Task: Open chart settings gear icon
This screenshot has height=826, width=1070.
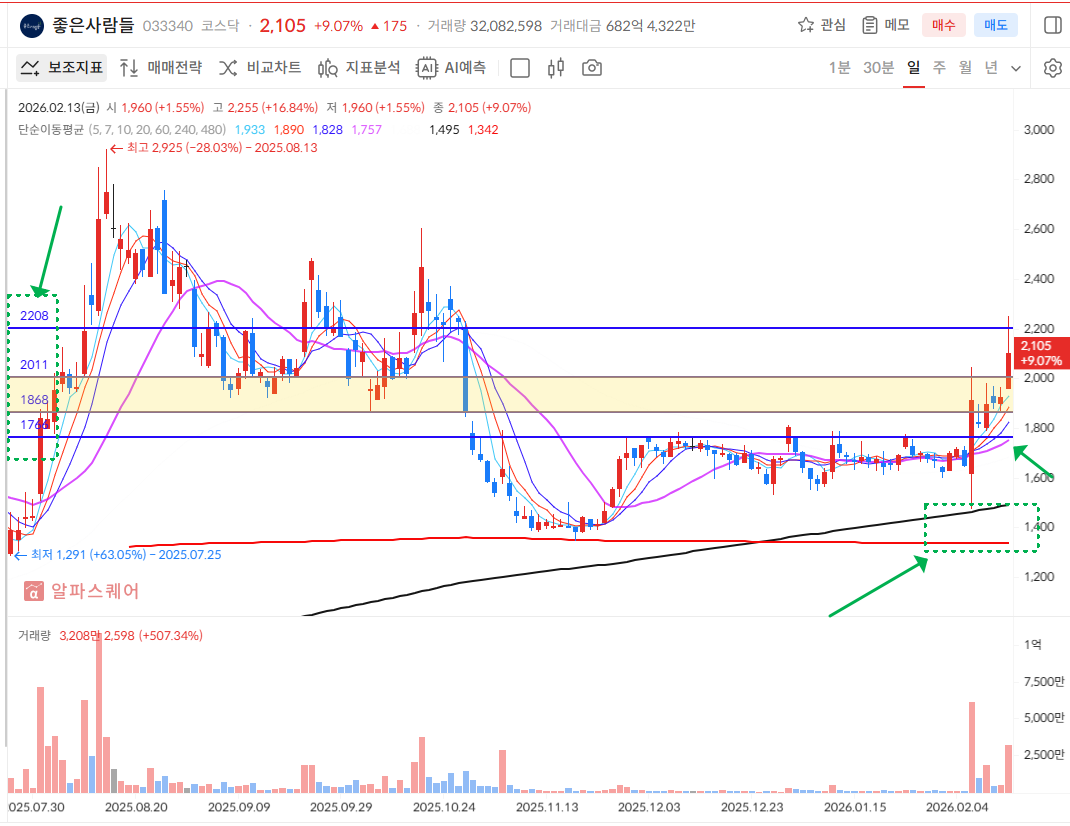Action: click(x=1052, y=68)
